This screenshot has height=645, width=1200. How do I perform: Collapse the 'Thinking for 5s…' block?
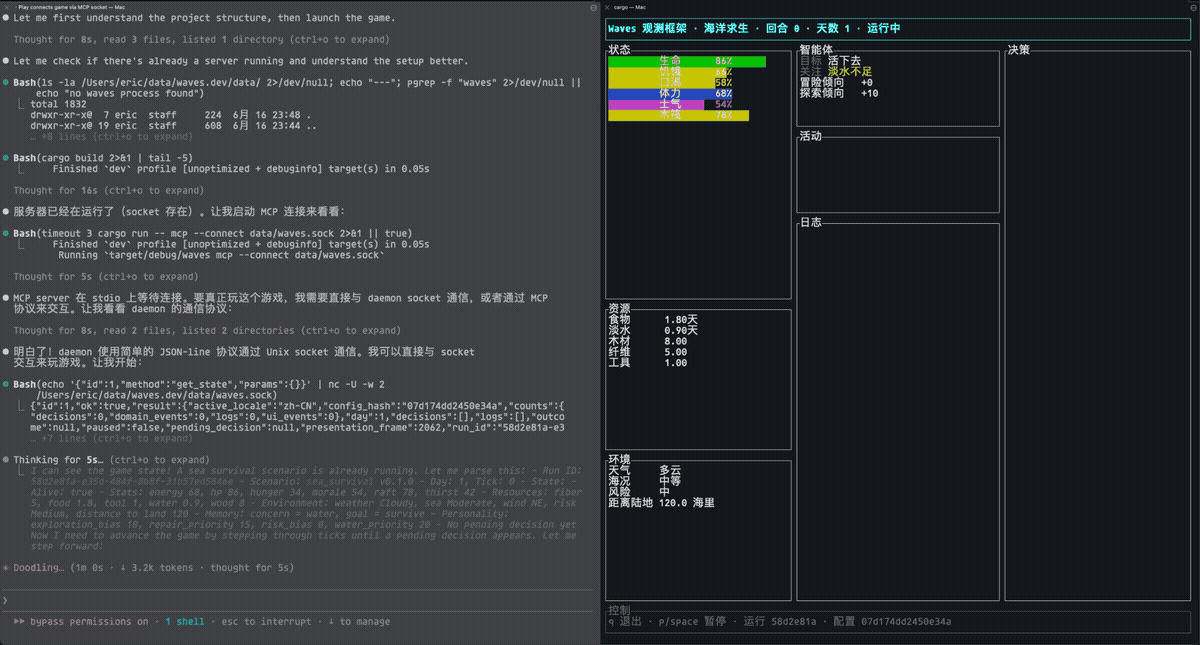point(106,460)
